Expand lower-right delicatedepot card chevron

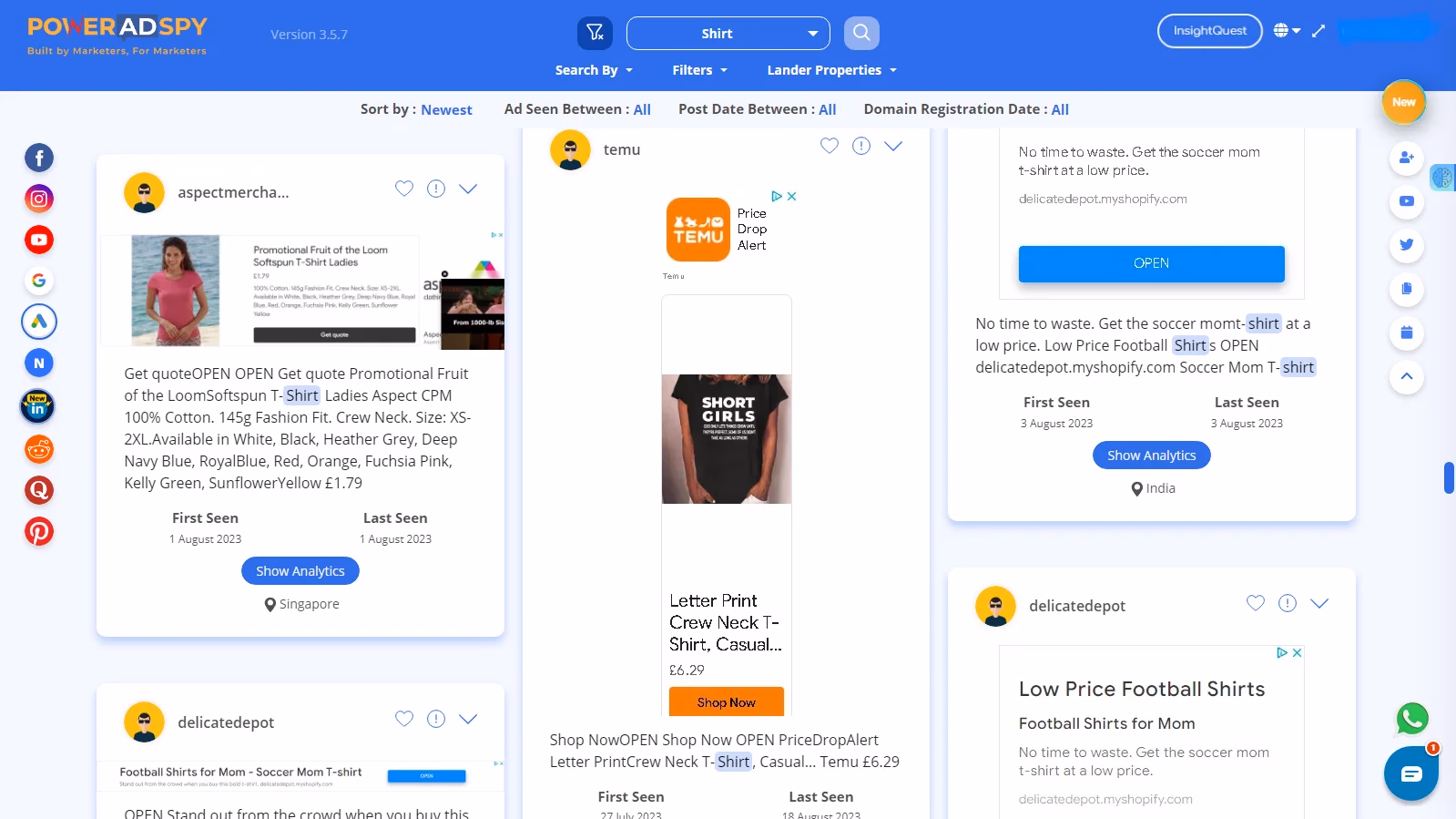(x=1319, y=603)
